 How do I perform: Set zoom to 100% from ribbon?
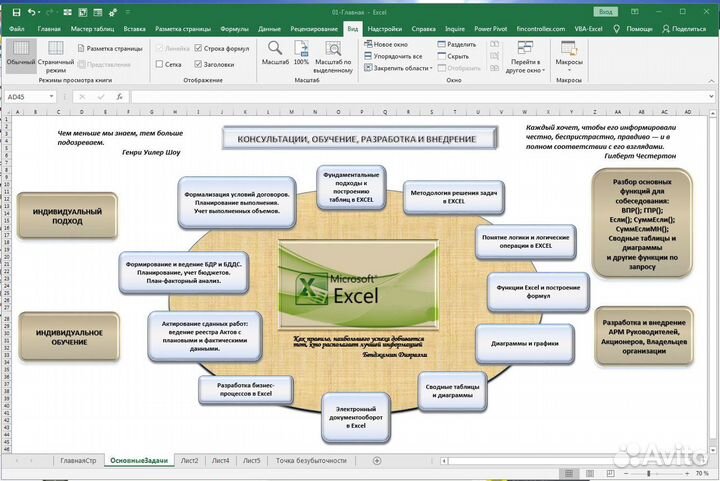(301, 53)
